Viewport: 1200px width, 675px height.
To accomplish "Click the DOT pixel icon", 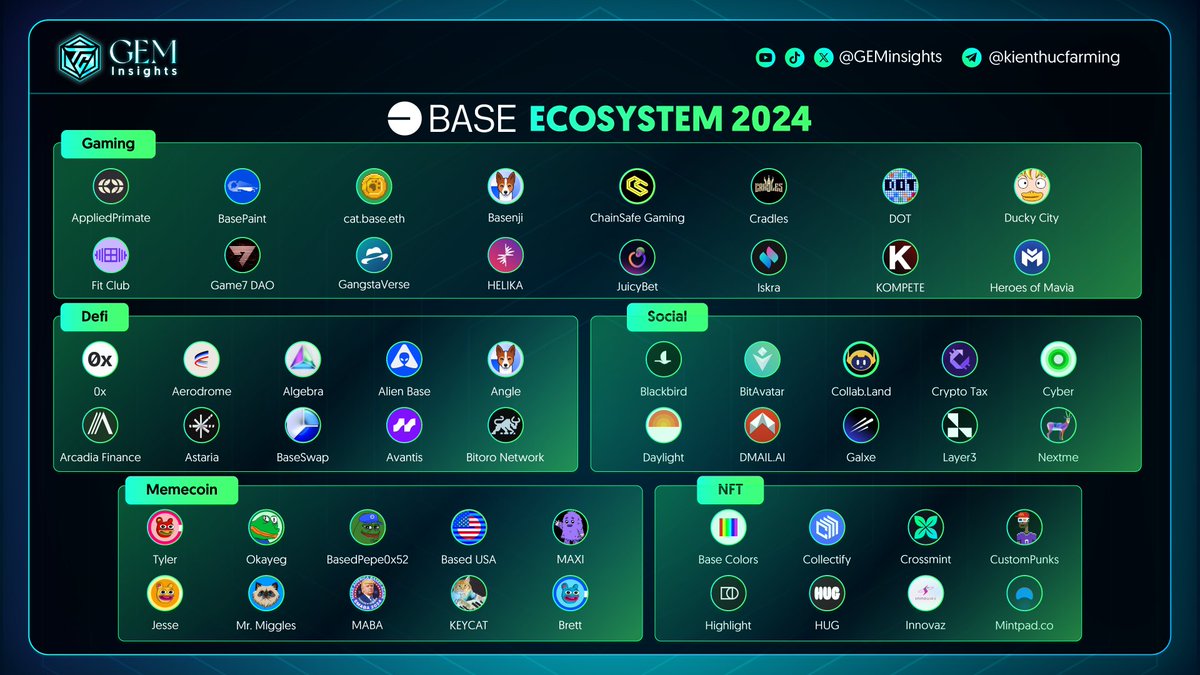I will 900,186.
